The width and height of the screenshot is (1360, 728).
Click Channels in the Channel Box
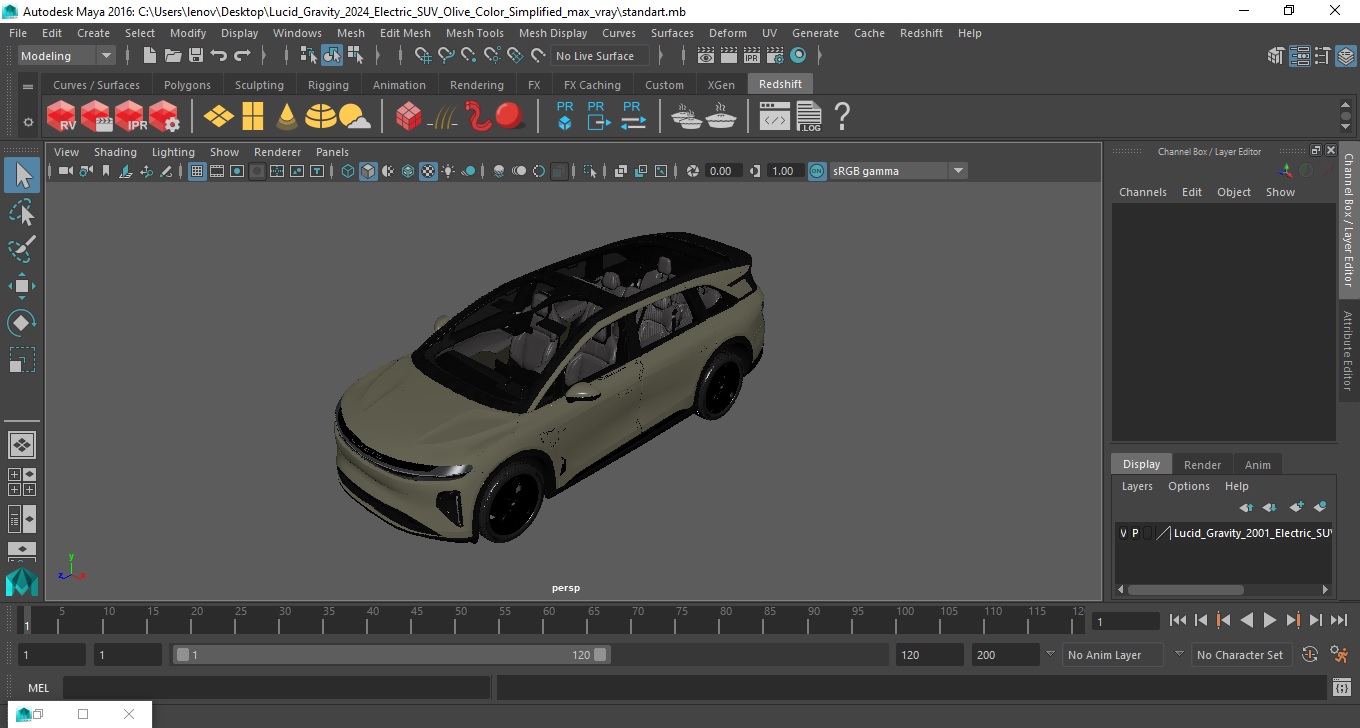pyautogui.click(x=1143, y=192)
